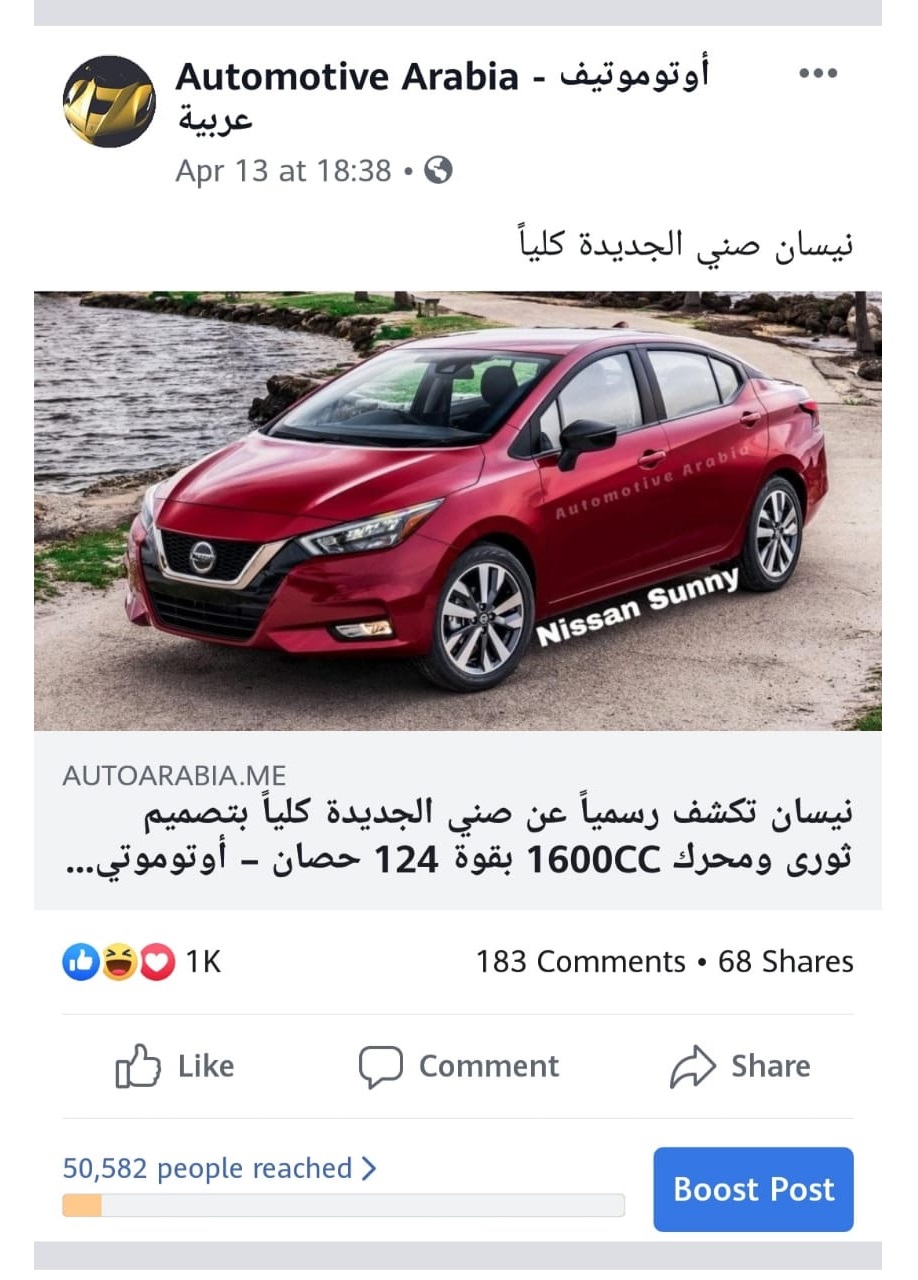
Task: Click the globe public audience icon
Action: click(x=438, y=170)
